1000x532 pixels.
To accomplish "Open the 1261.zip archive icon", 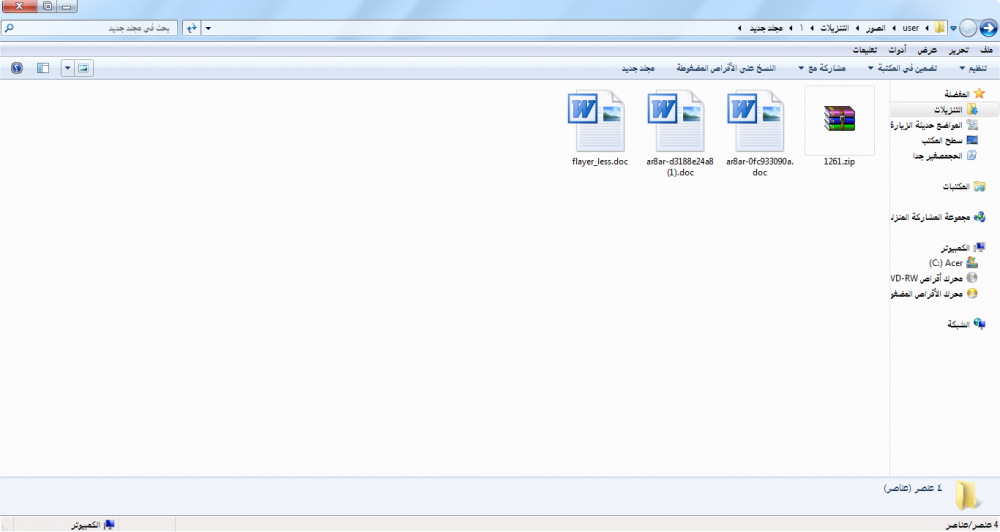I will (x=839, y=120).
